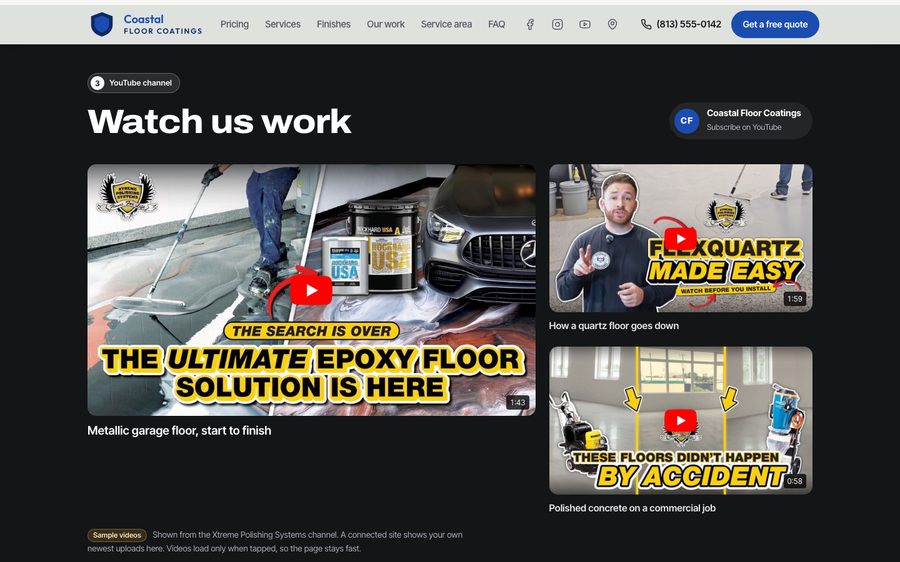This screenshot has height=562, width=900.
Task: Click the map pin location icon
Action: click(x=612, y=24)
